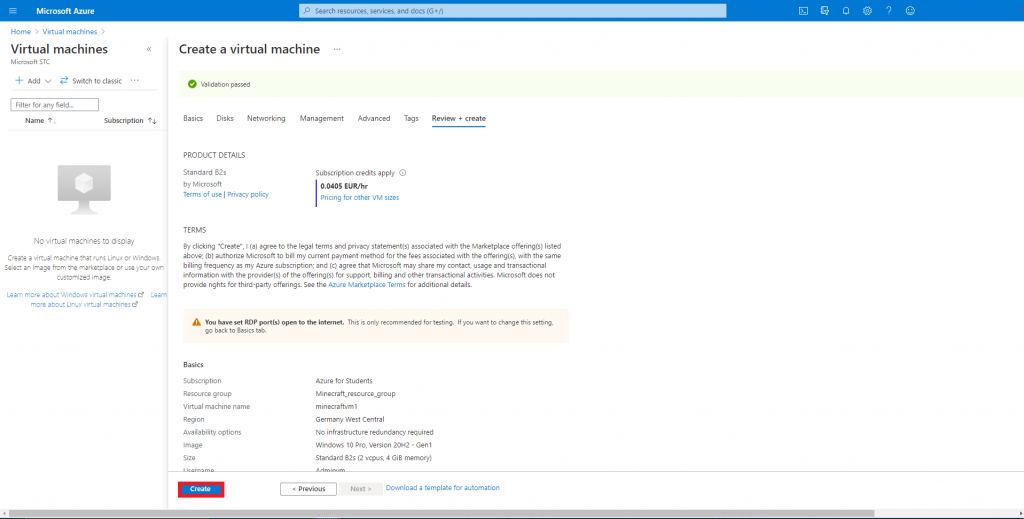Viewport: 1024px width, 519px height.
Task: Click the Microsoft Azure logo text
Action: click(x=65, y=11)
